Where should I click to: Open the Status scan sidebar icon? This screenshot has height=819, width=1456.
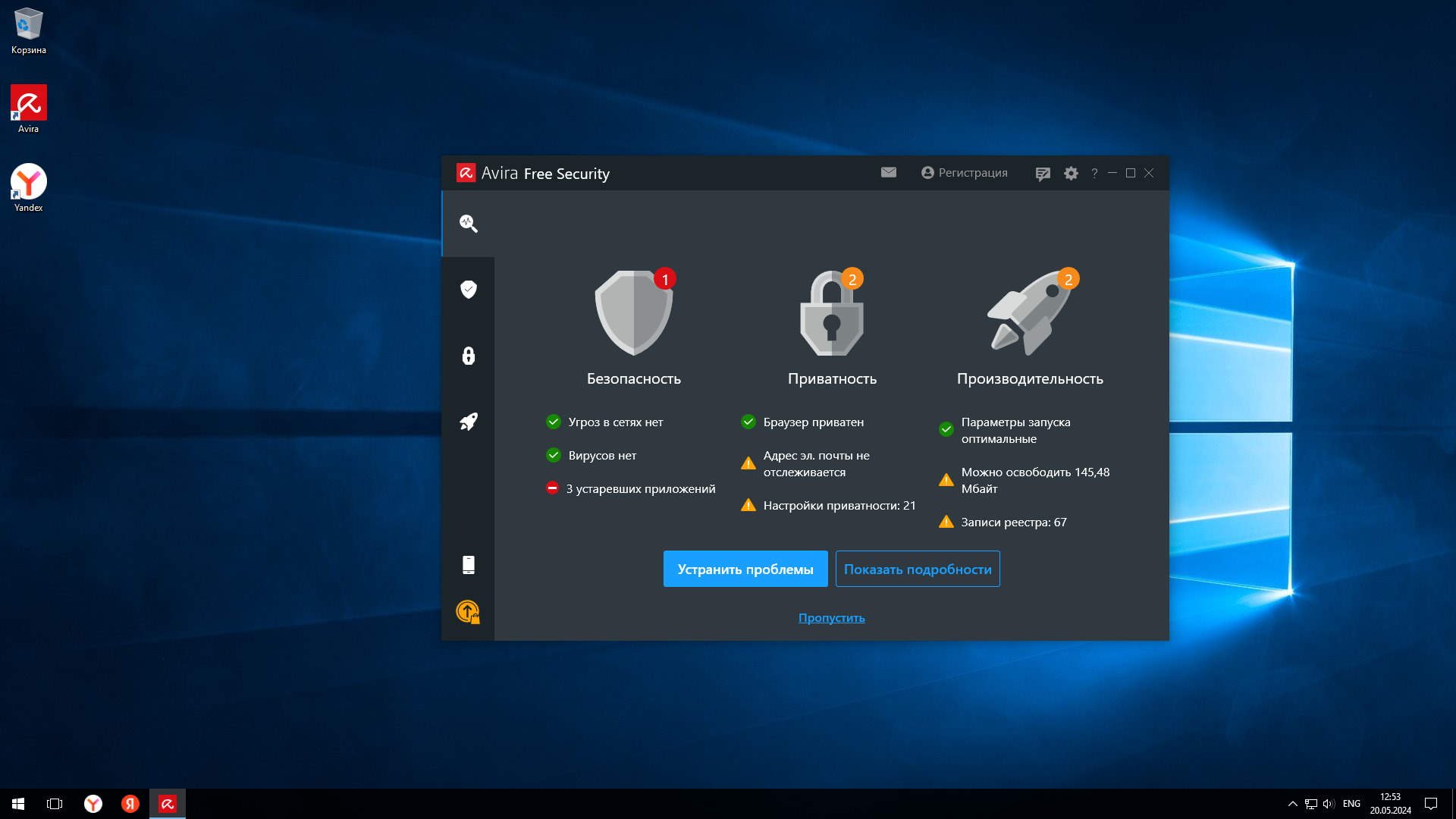pos(468,223)
